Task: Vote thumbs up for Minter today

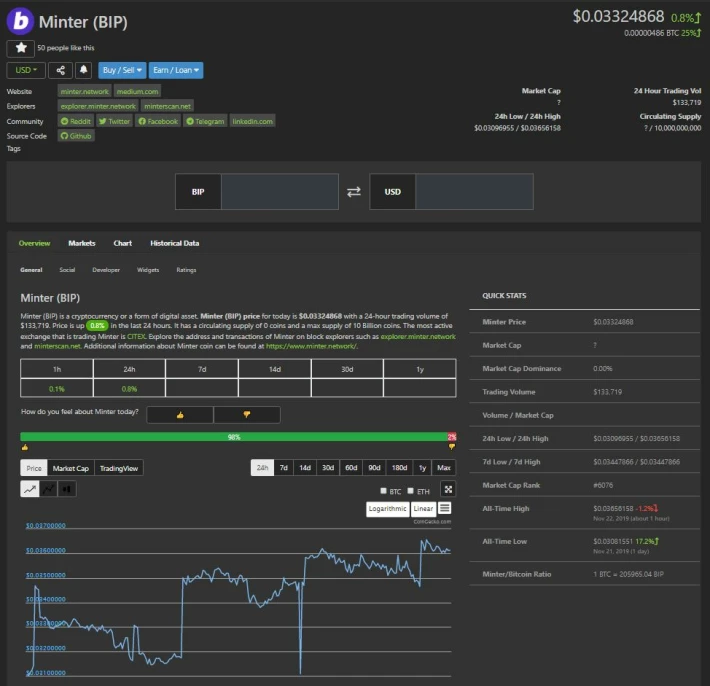Action: [x=180, y=415]
